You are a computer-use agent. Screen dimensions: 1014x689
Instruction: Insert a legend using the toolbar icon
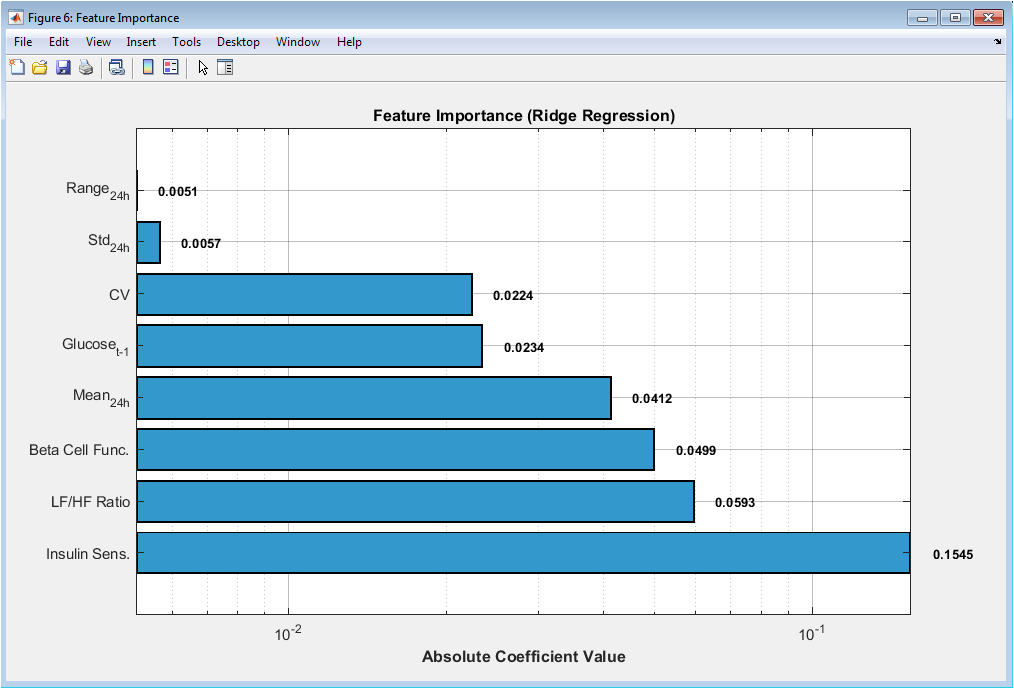point(170,68)
